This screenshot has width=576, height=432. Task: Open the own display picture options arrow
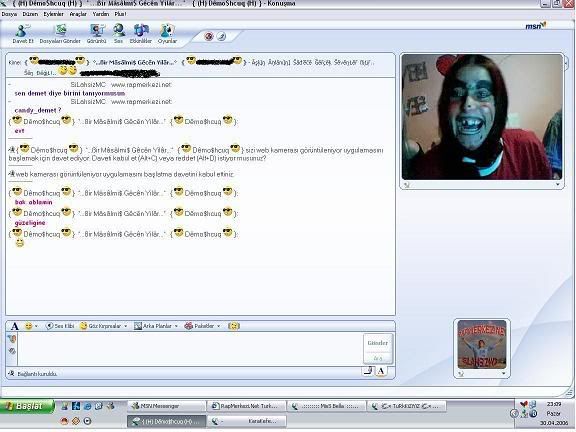pos(504,374)
